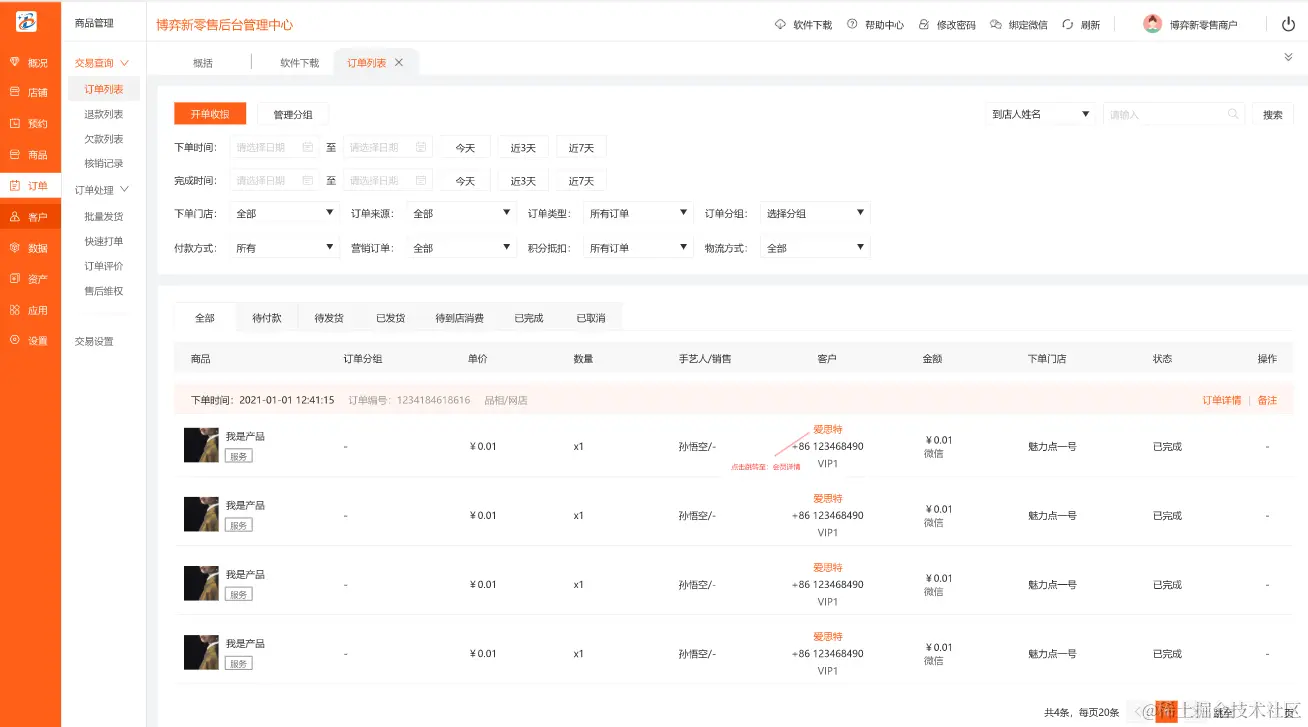Click the 今天 filter for 下单时间
Screen dimensions: 1308x727
(463, 146)
